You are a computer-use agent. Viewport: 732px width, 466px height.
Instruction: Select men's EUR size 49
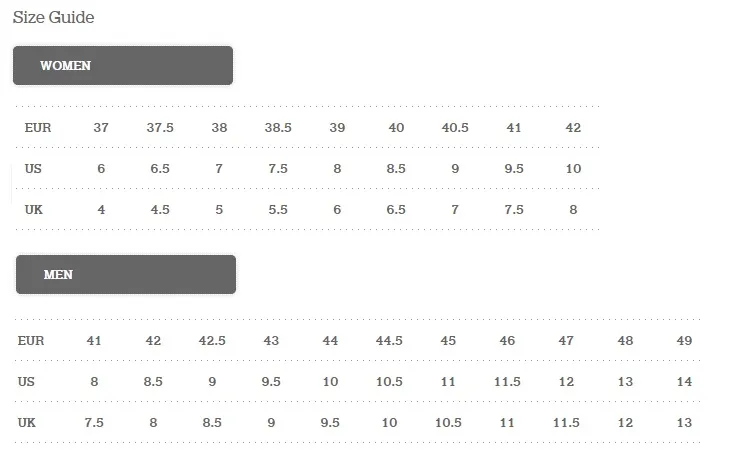click(684, 340)
